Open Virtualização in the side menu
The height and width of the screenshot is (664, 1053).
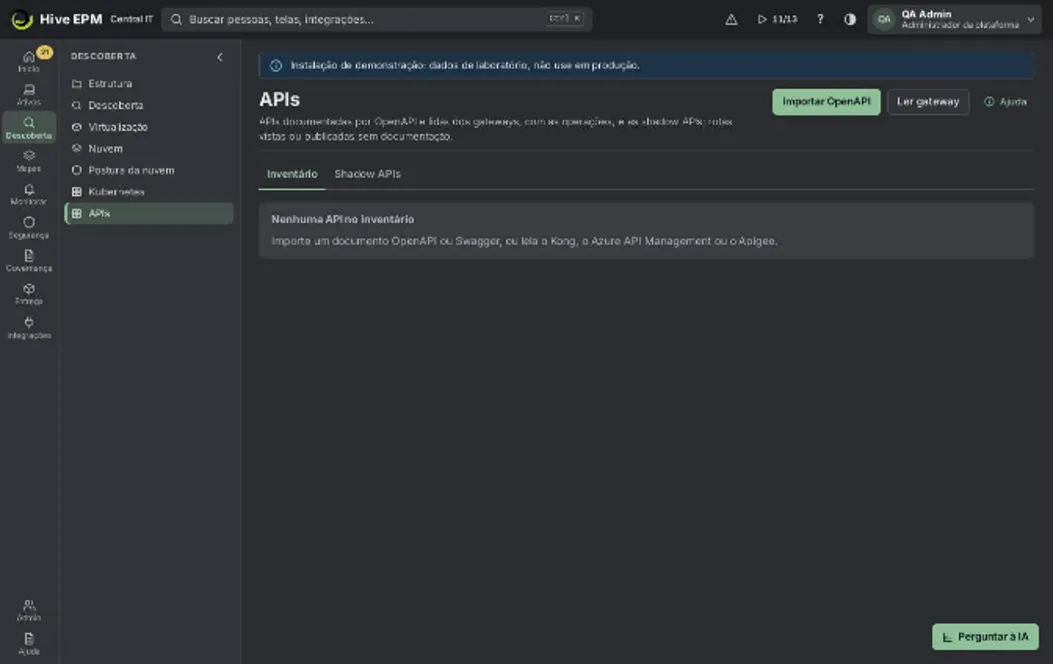point(148,127)
